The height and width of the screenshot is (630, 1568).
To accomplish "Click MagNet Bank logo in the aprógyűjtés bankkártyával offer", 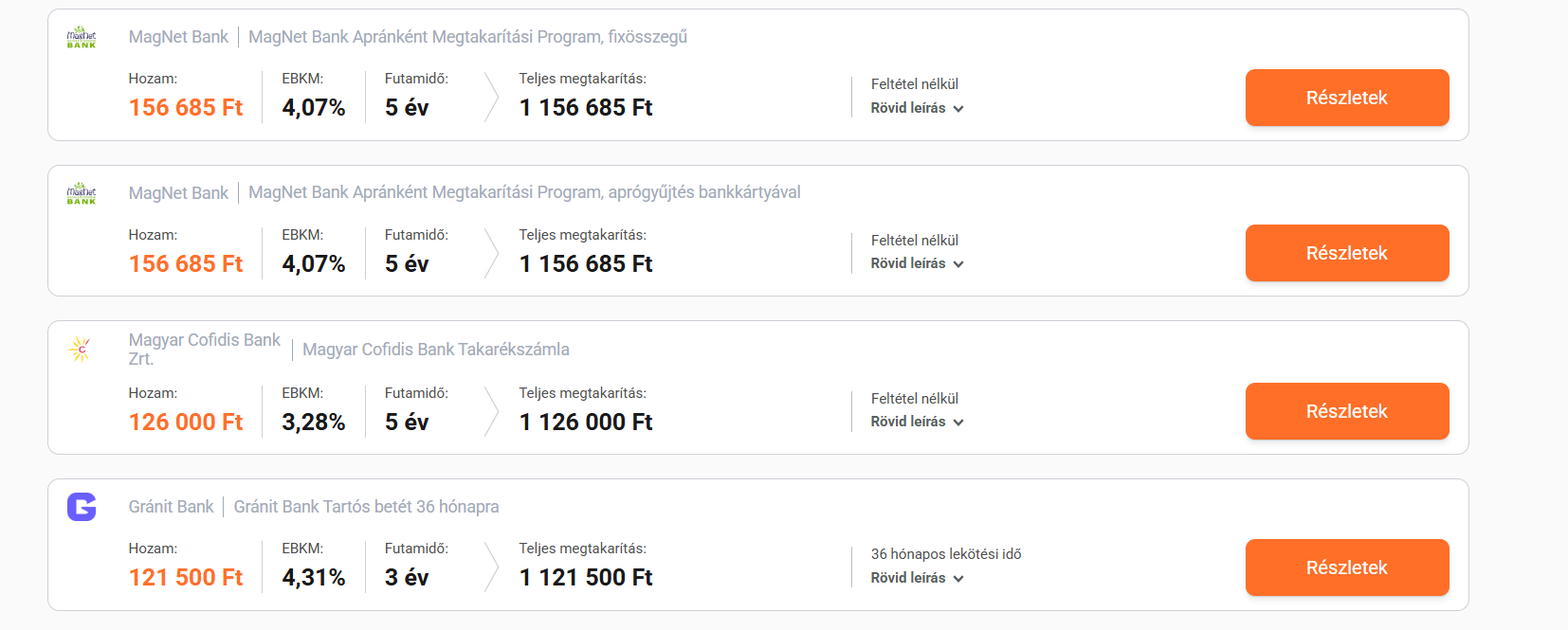I will [82, 193].
